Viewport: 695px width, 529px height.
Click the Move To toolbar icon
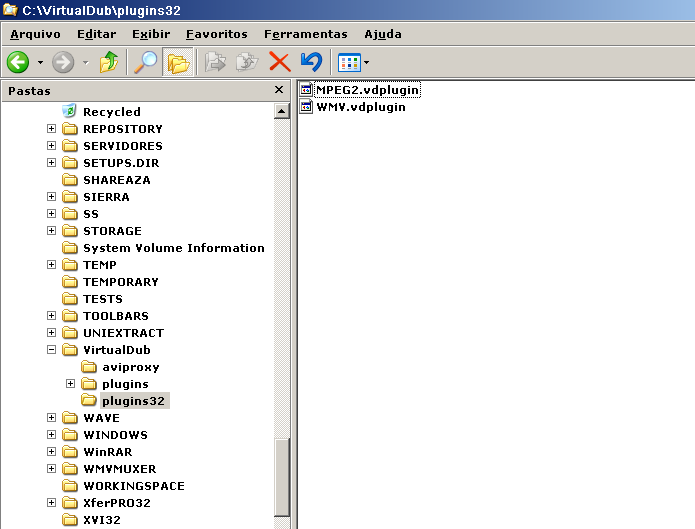coord(215,62)
